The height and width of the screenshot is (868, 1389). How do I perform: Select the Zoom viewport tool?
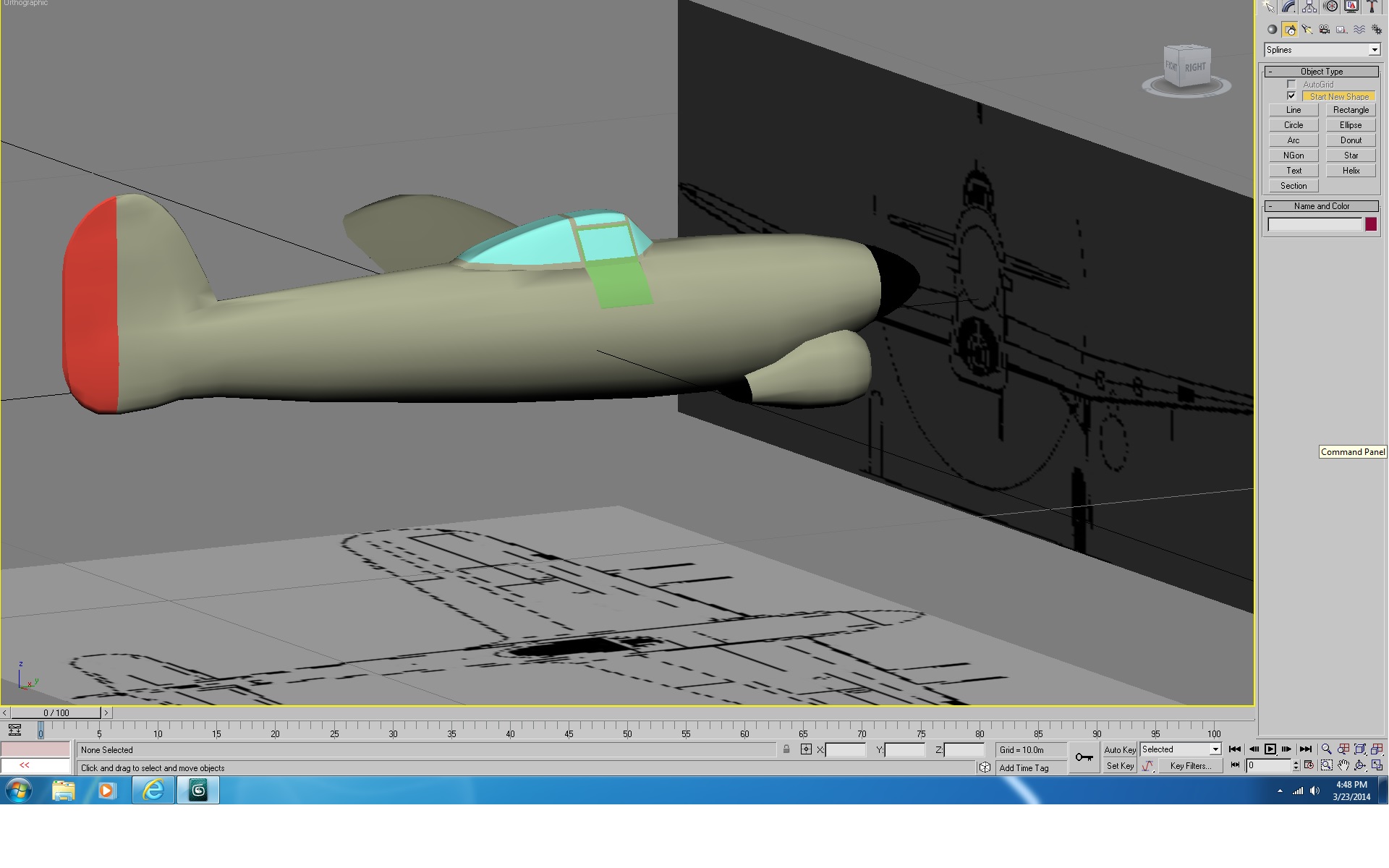(1326, 749)
